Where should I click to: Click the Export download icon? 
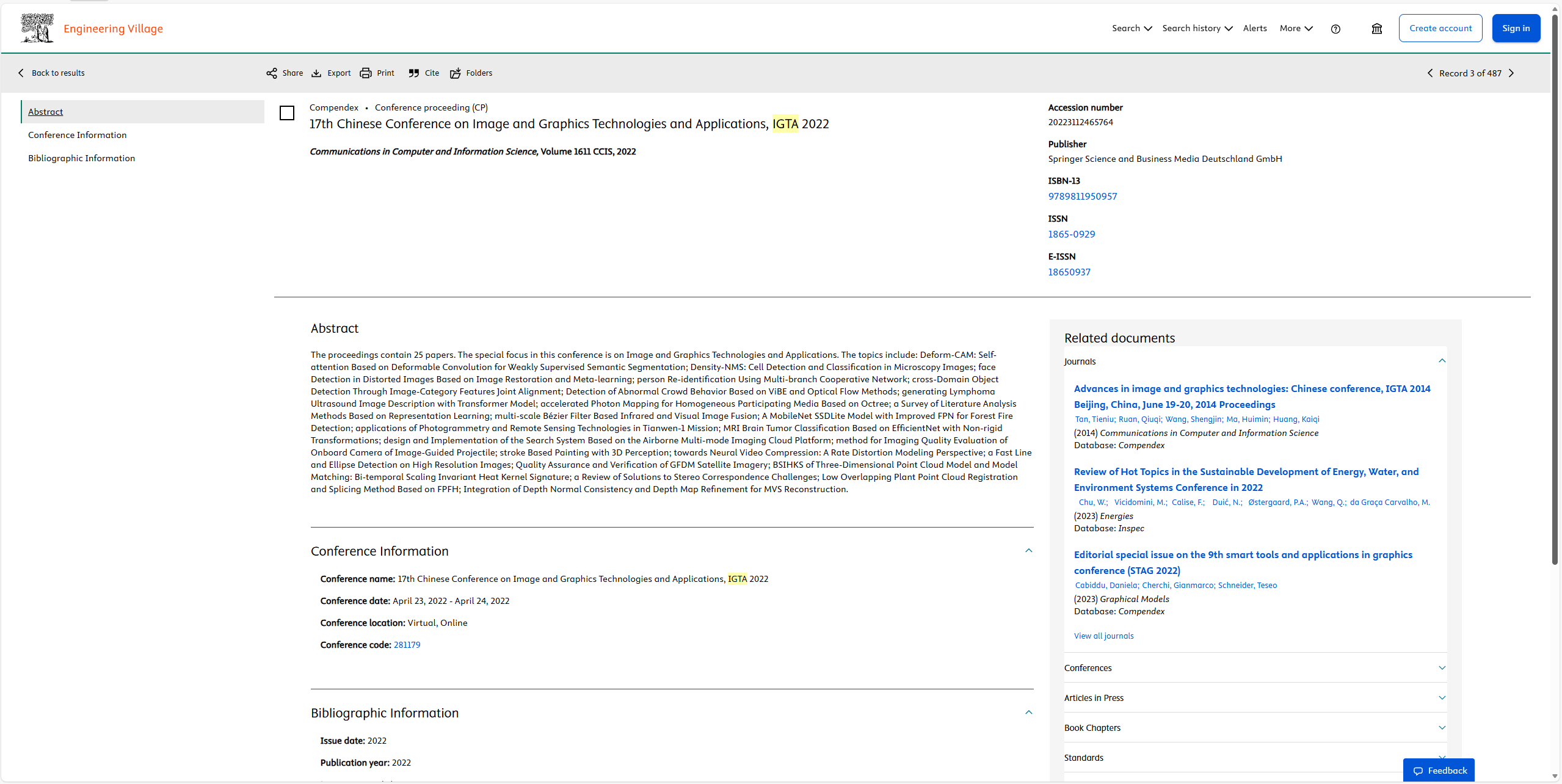[316, 73]
